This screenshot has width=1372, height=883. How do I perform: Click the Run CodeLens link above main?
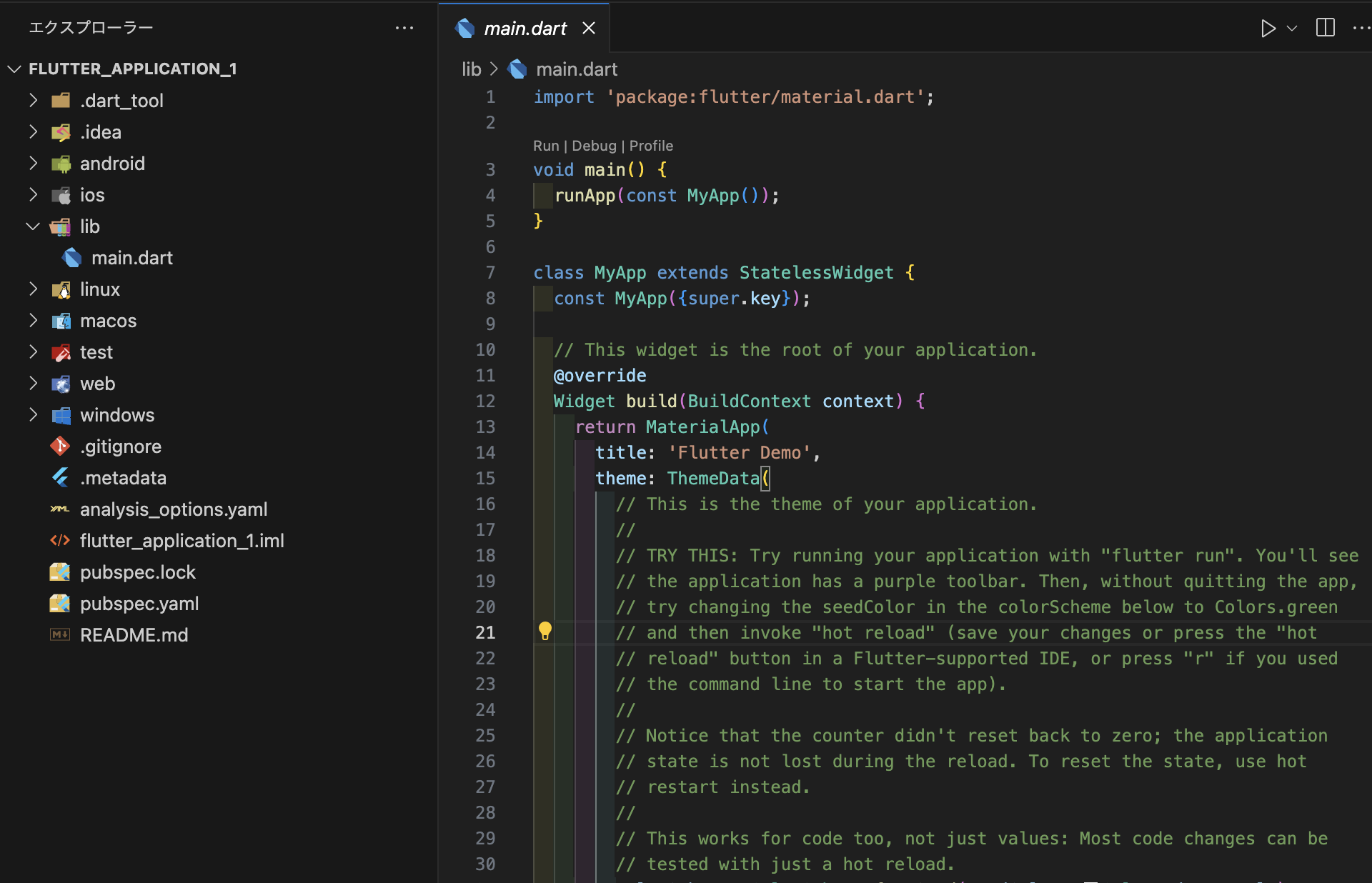click(546, 146)
